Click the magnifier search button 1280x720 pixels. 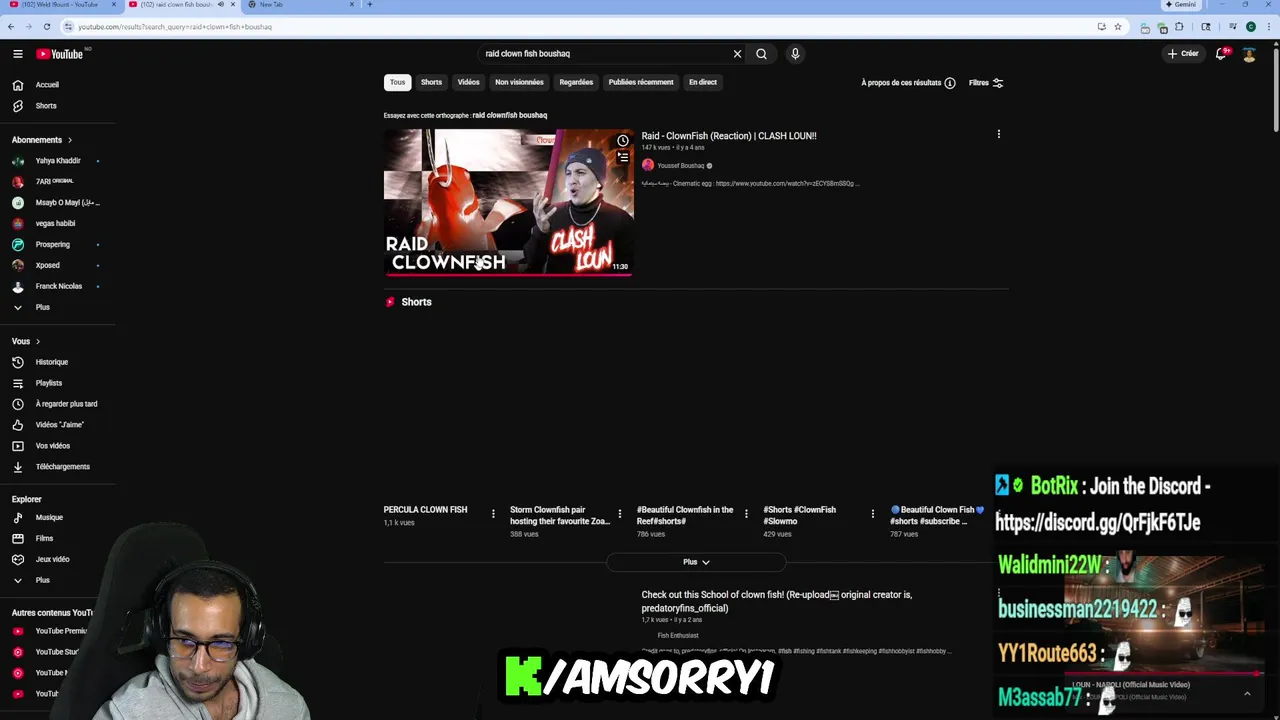[x=761, y=54]
